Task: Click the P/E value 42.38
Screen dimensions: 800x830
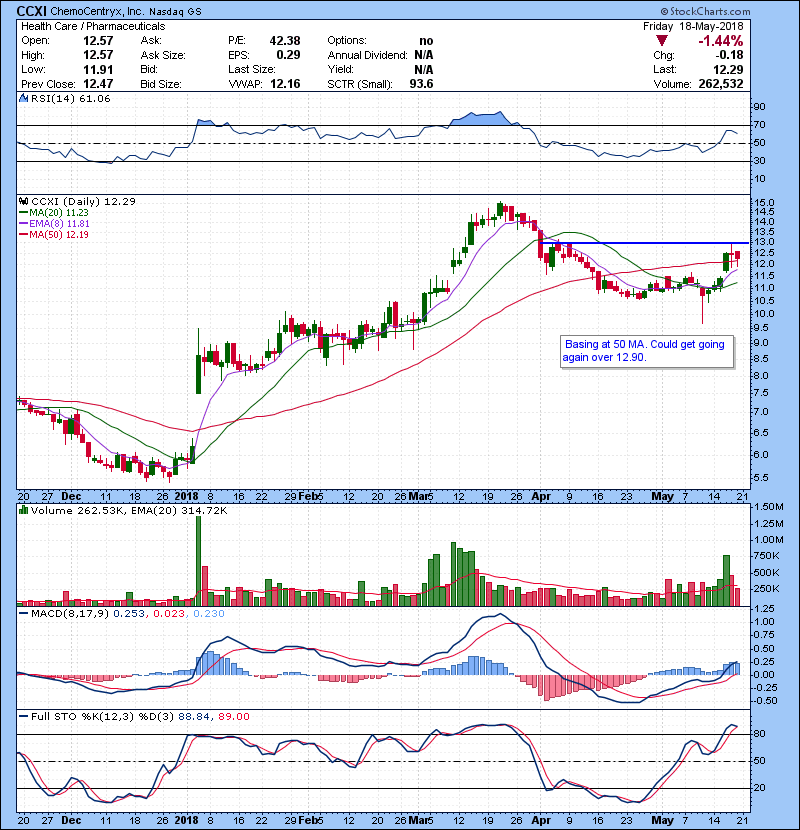Action: (285, 41)
